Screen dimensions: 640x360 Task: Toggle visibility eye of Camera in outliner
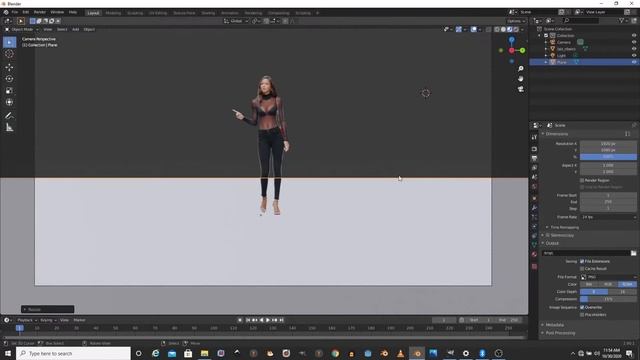pos(634,42)
